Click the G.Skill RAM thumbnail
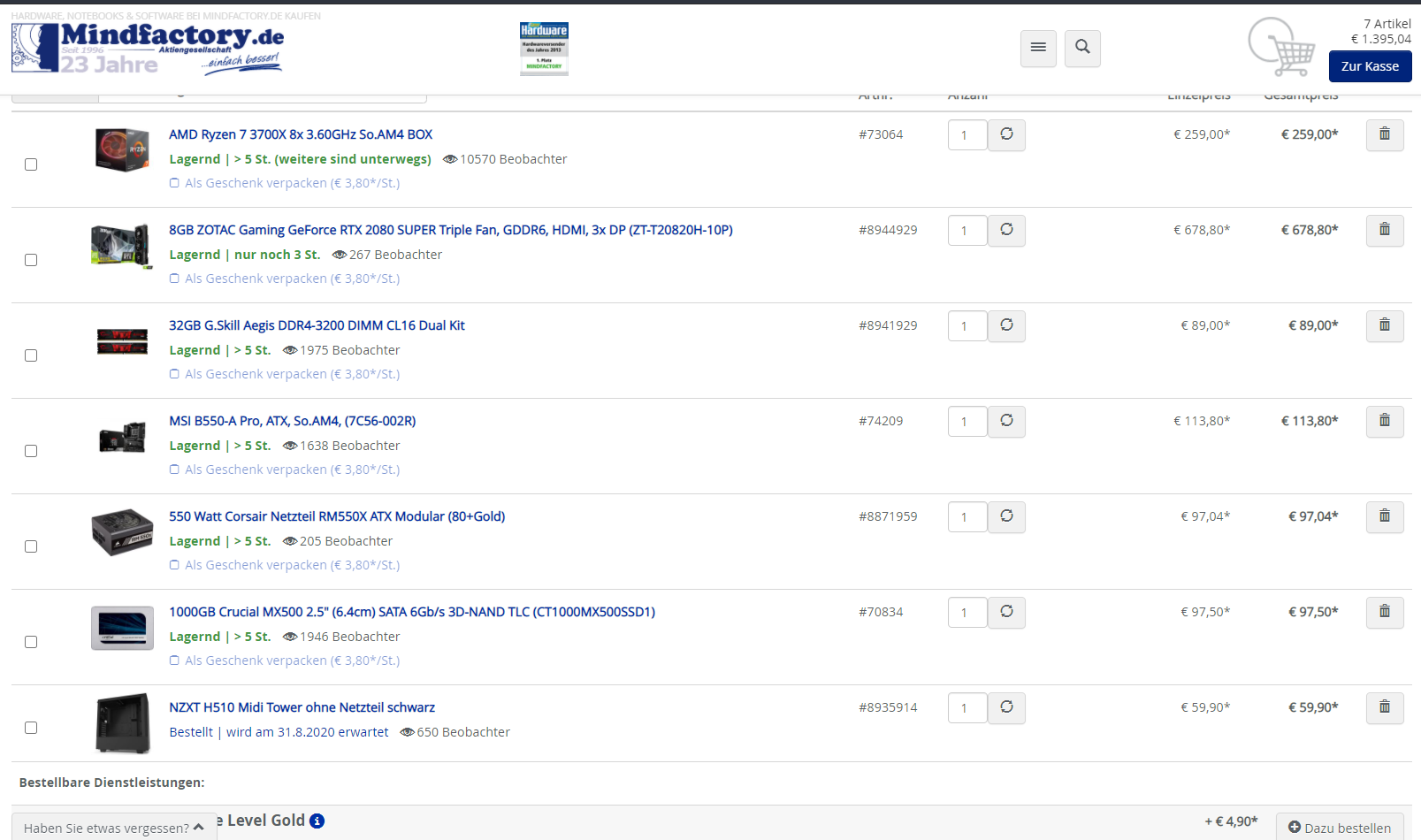This screenshot has width=1421, height=840. coord(122,341)
